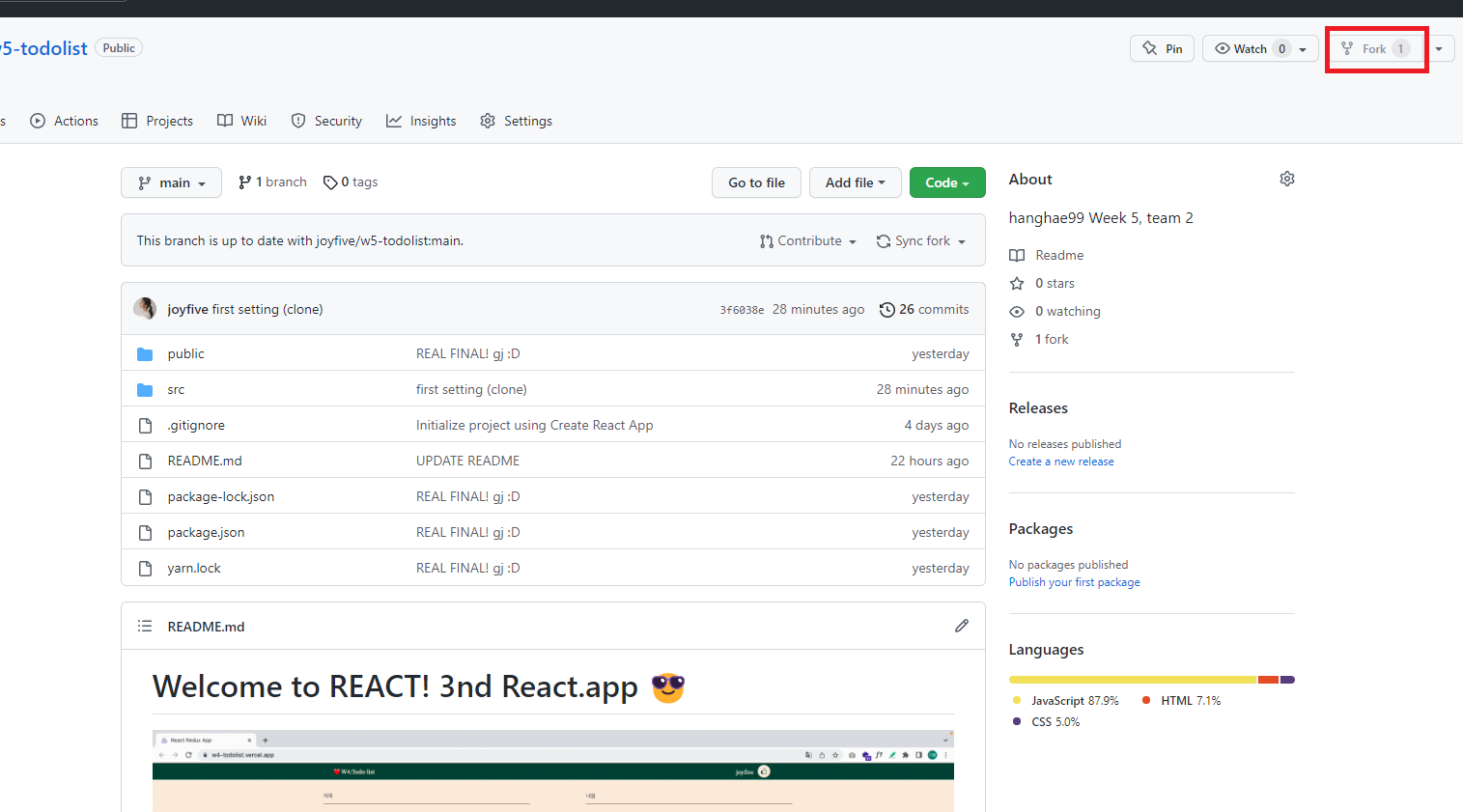The width and height of the screenshot is (1463, 812).
Task: Edit README.md with the pencil icon
Action: click(962, 626)
